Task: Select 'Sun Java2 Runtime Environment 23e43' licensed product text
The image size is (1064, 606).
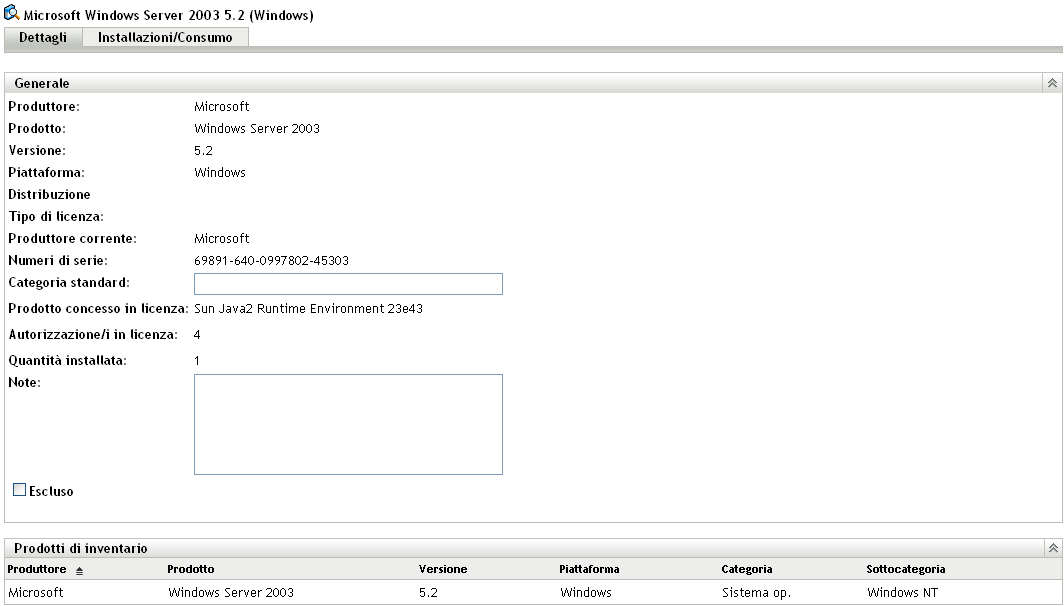Action: tap(308, 309)
